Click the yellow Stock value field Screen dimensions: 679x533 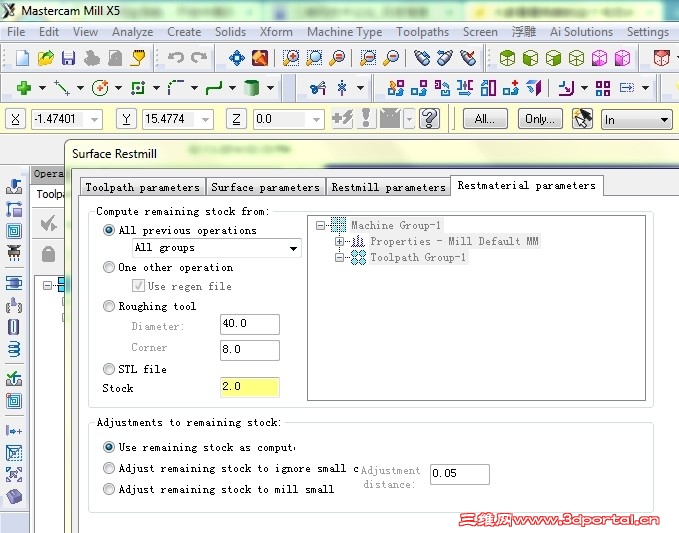click(x=250, y=387)
